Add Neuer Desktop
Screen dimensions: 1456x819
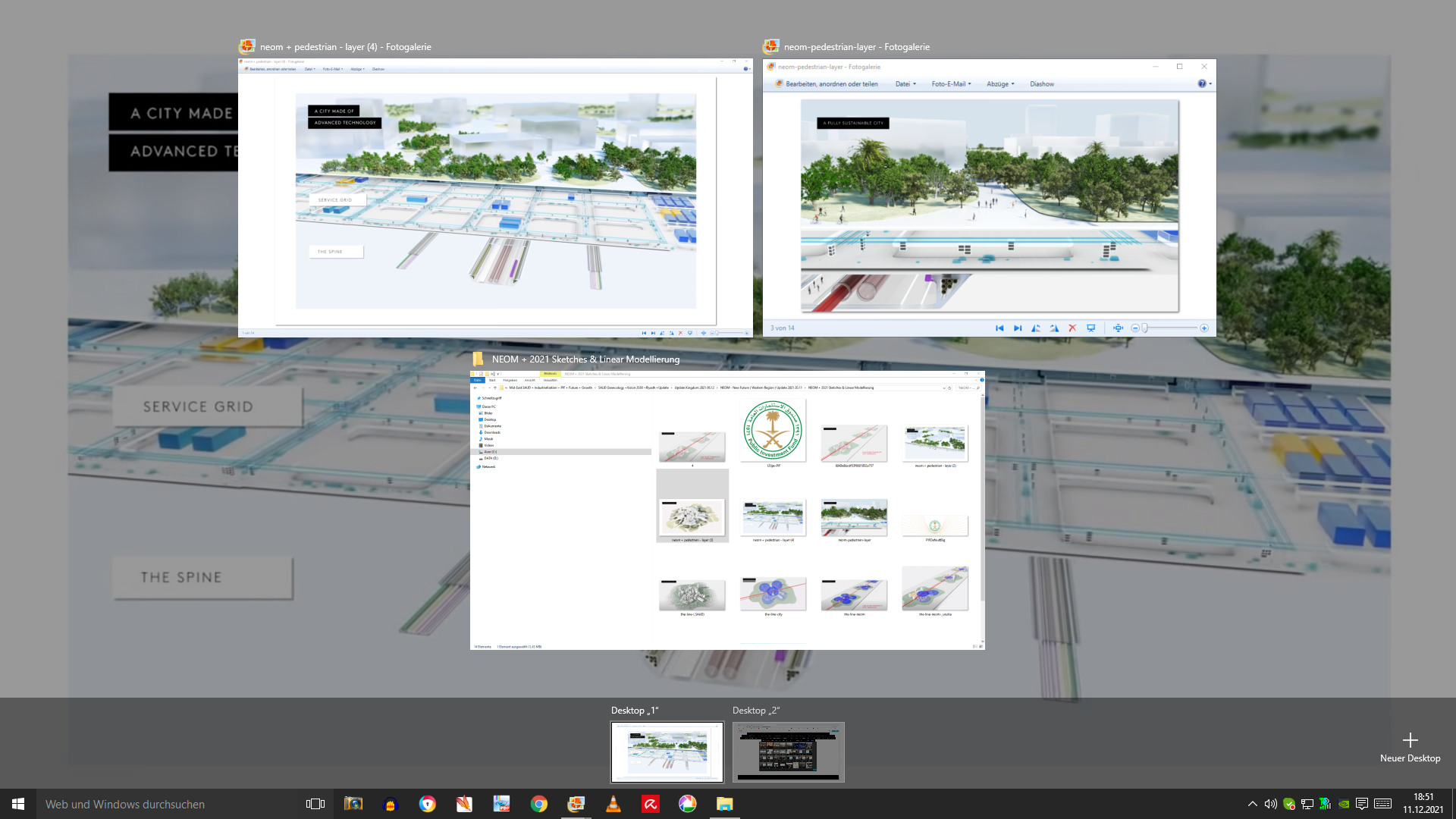point(1410,747)
